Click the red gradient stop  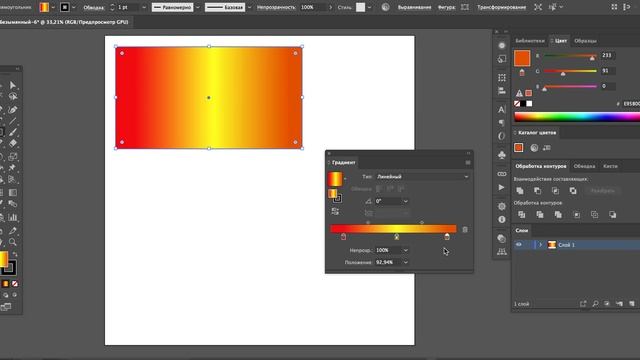point(343,236)
